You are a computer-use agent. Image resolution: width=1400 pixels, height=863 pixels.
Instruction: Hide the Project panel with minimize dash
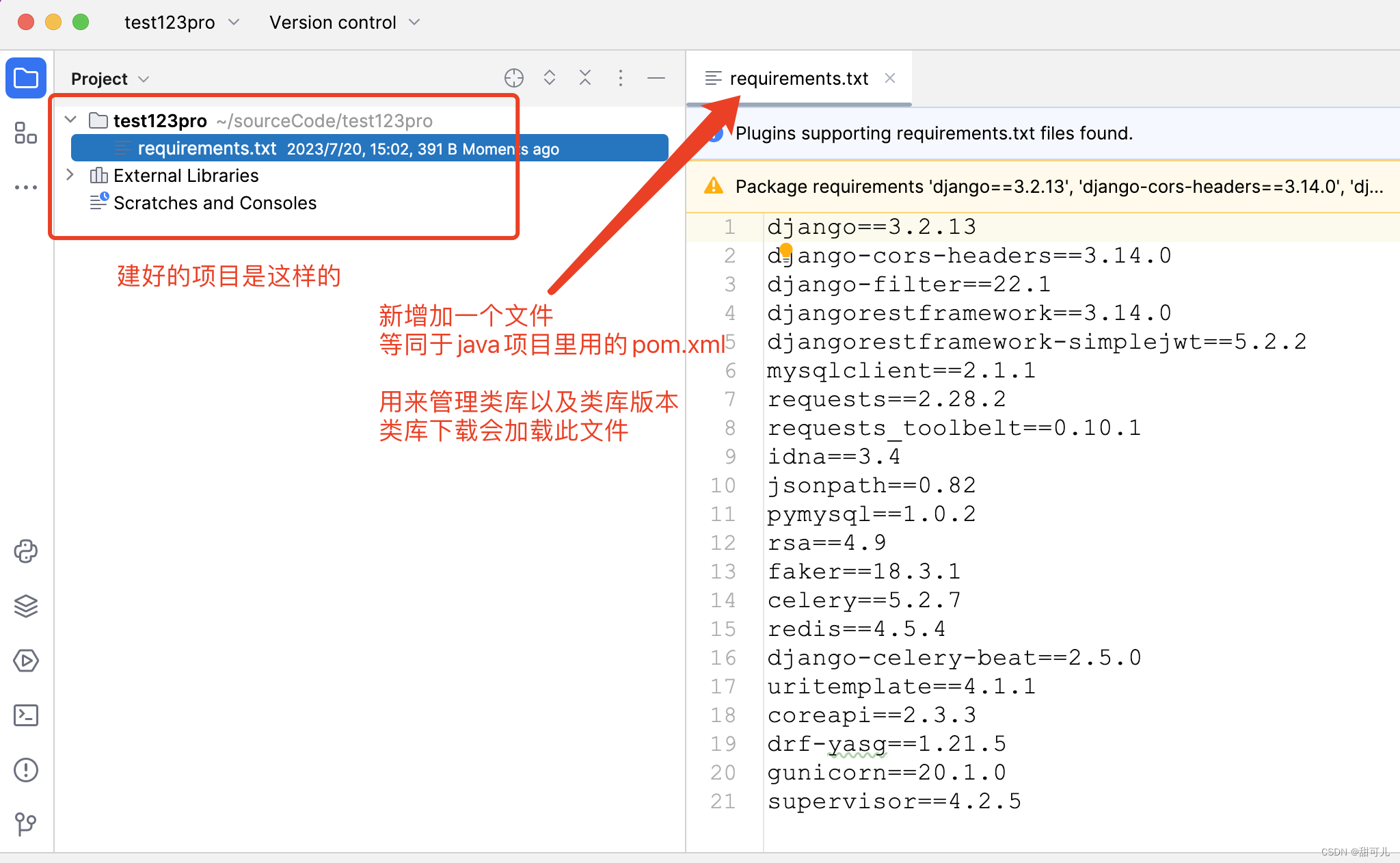(x=656, y=78)
